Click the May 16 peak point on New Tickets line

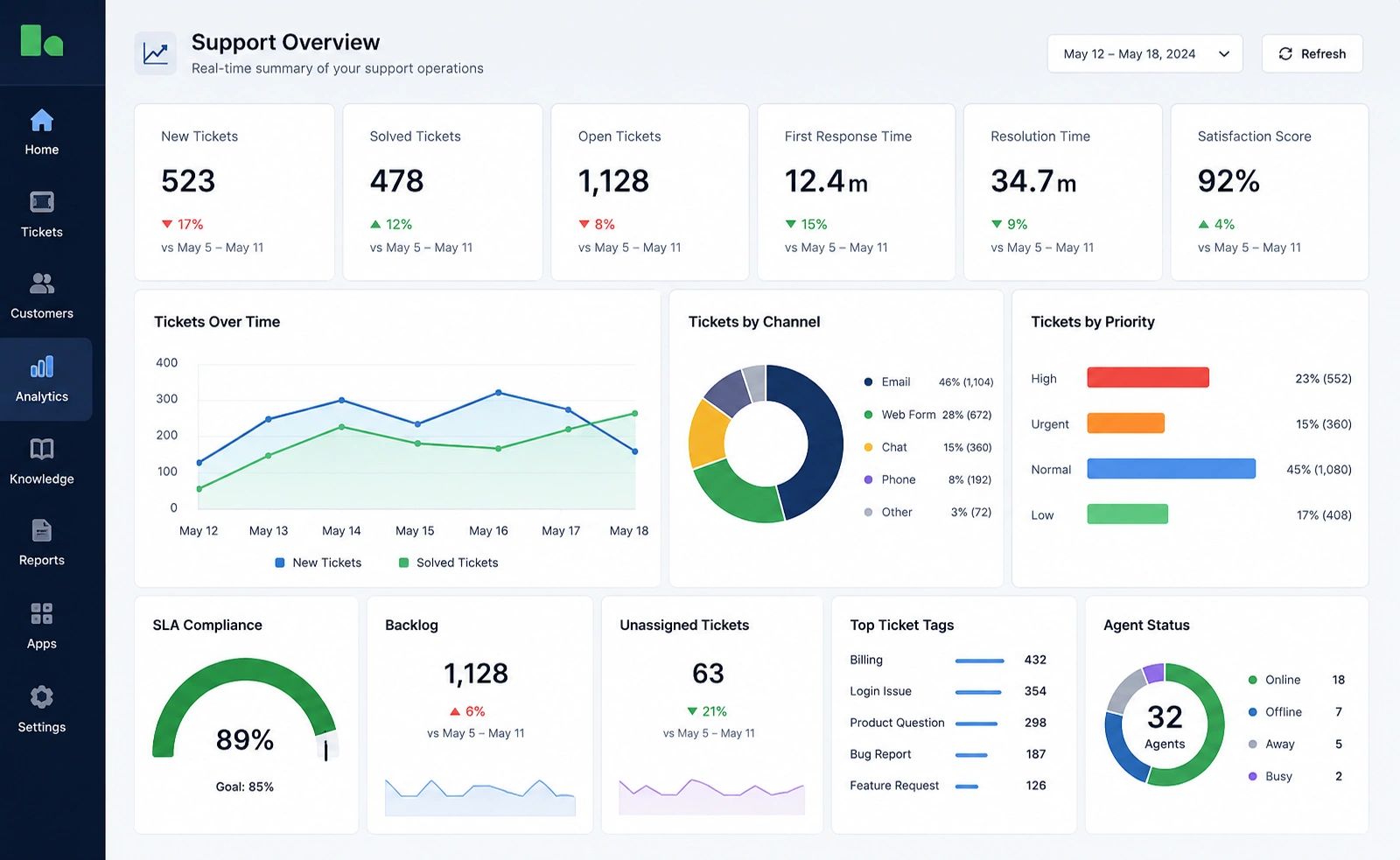499,393
